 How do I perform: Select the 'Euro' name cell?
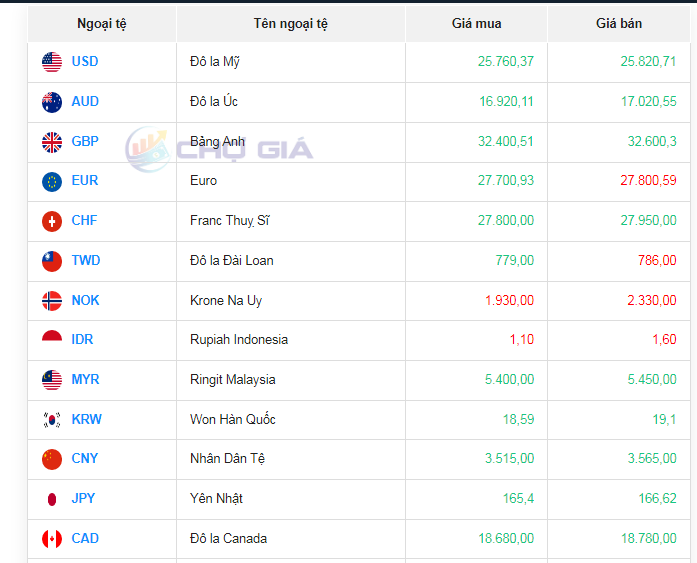[x=291, y=181]
